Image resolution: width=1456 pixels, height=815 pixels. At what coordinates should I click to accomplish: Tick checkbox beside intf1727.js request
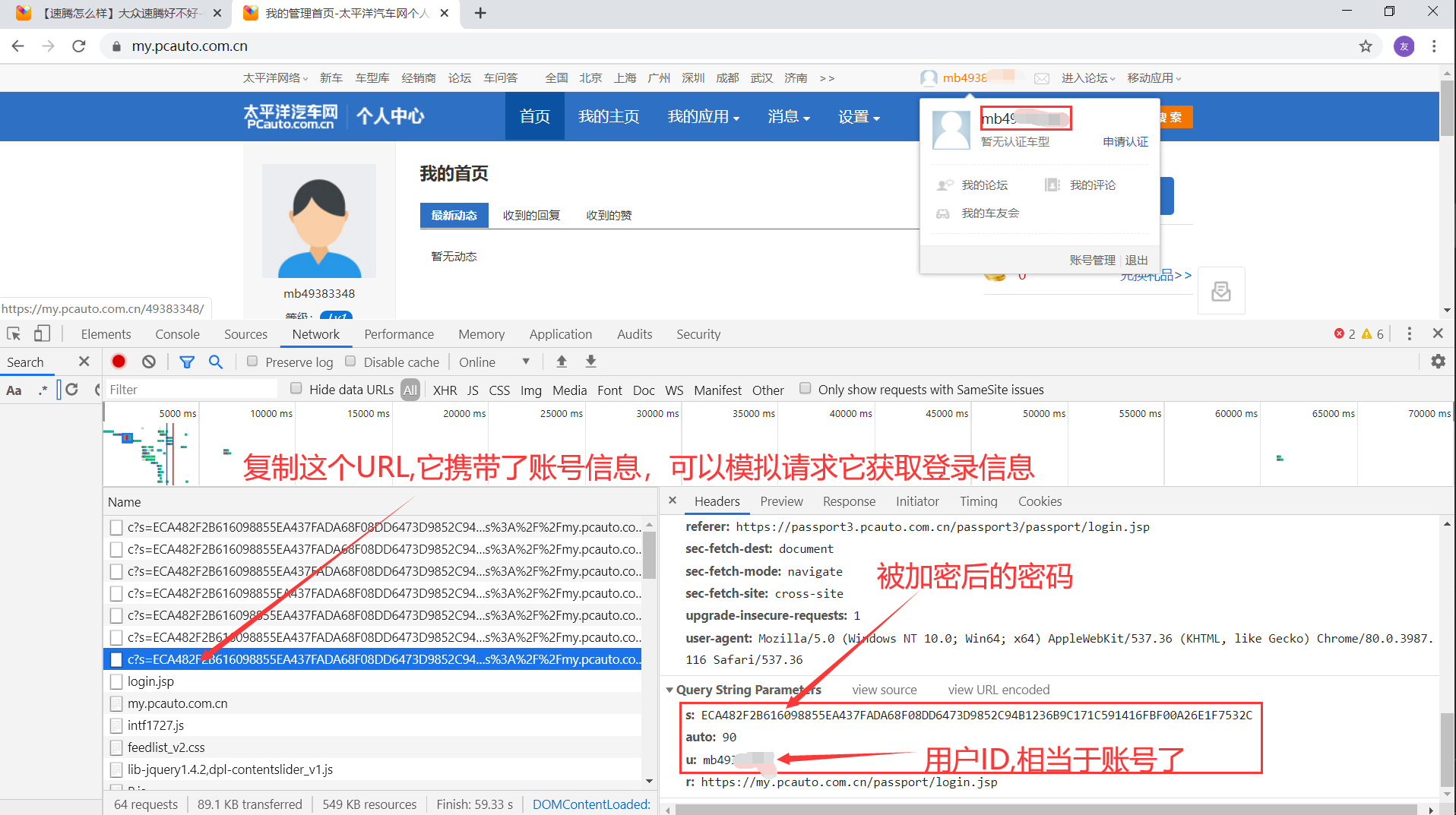click(116, 725)
